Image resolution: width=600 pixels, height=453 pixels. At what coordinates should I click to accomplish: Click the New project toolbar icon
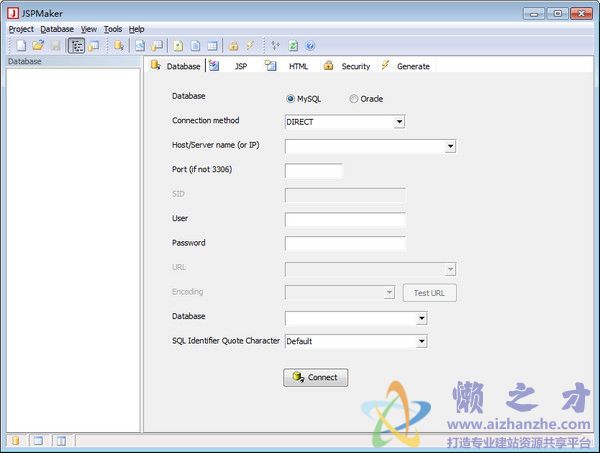coord(21,46)
